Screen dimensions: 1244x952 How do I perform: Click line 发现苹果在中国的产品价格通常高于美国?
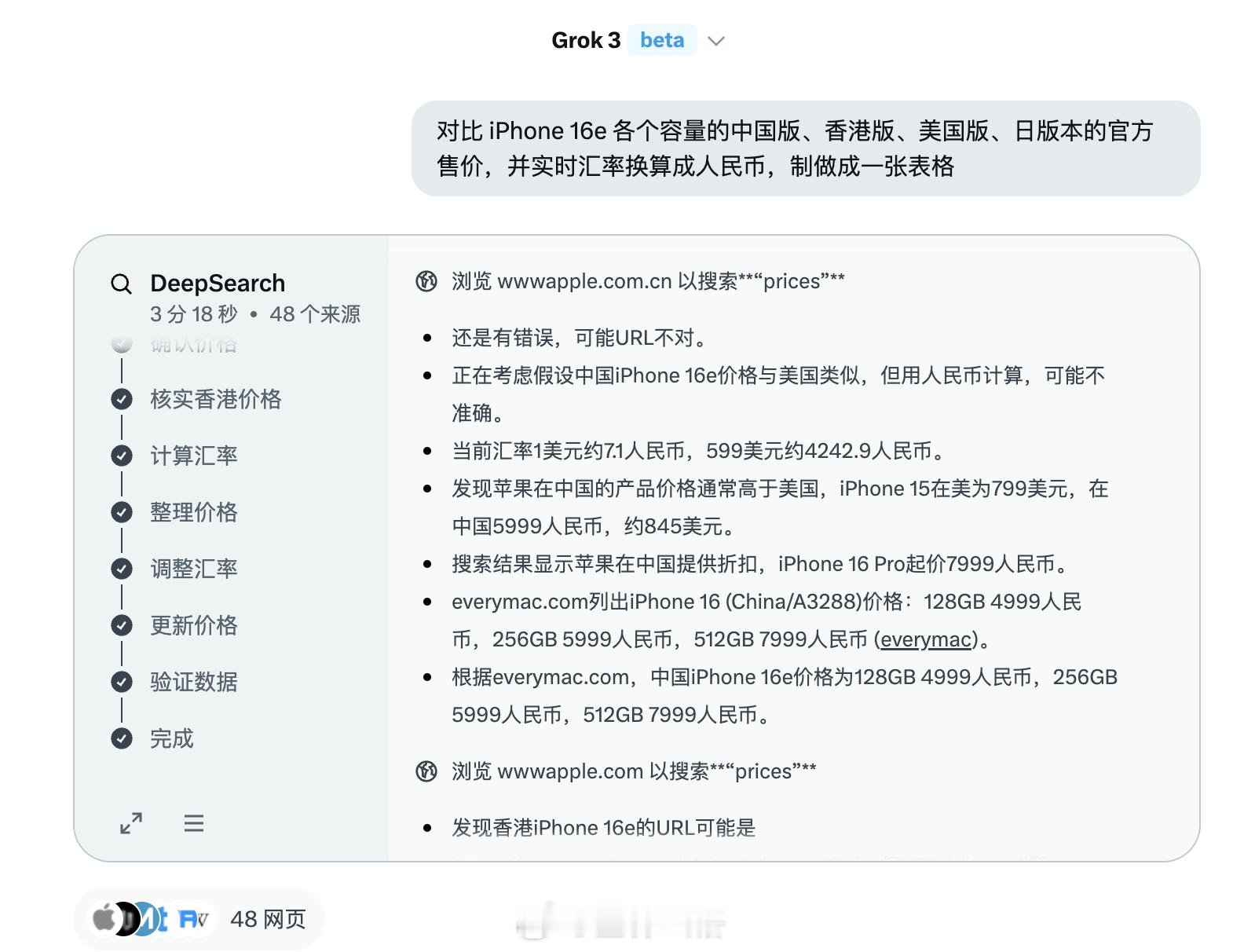point(780,507)
